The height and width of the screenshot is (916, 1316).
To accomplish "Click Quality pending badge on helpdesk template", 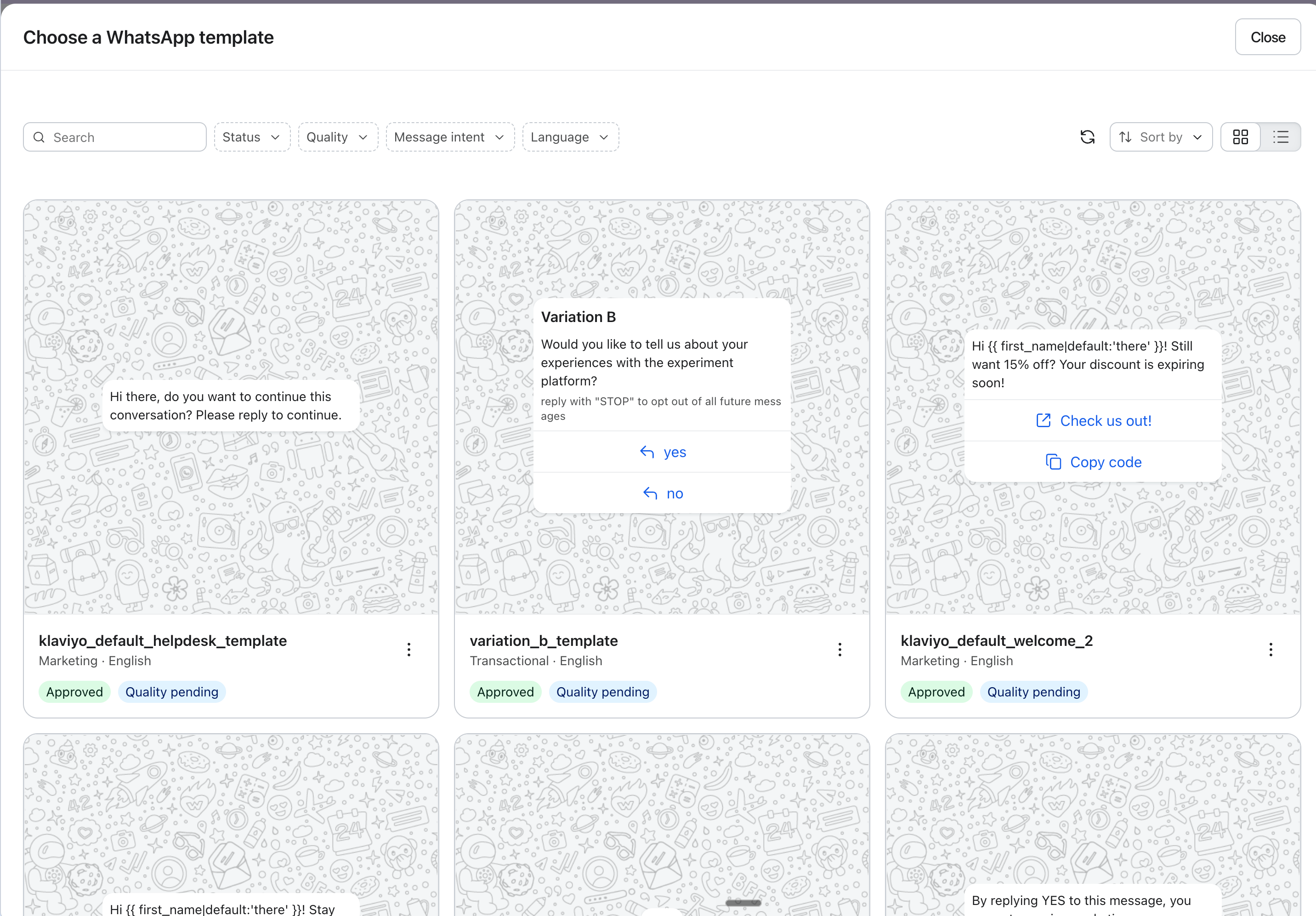I will pyautogui.click(x=171, y=691).
